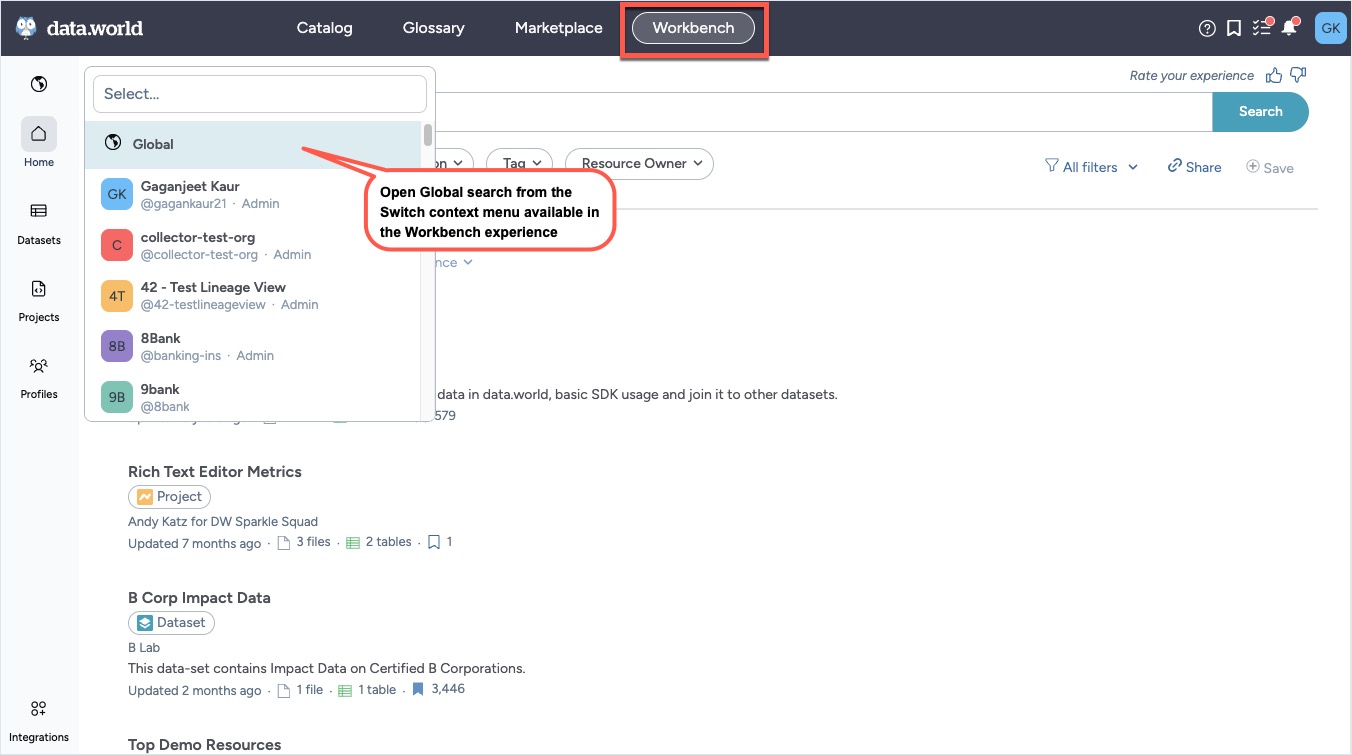This screenshot has width=1352, height=755.
Task: Click the Save button
Action: click(1270, 167)
